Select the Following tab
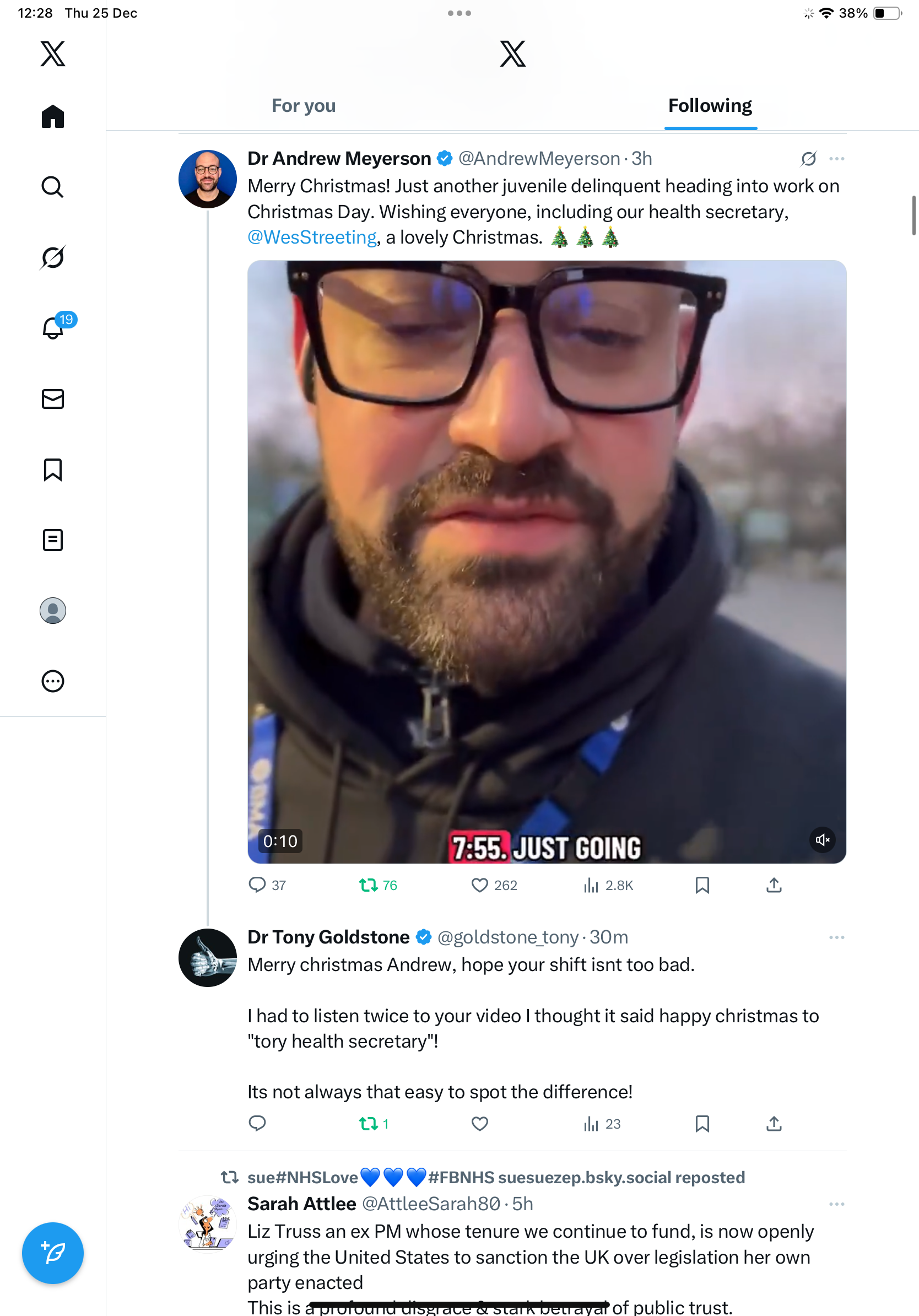The width and height of the screenshot is (919, 1316). pyautogui.click(x=710, y=106)
